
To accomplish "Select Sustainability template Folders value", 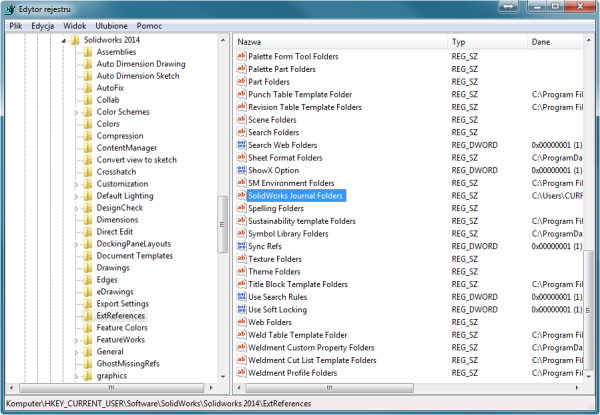I will [302, 221].
